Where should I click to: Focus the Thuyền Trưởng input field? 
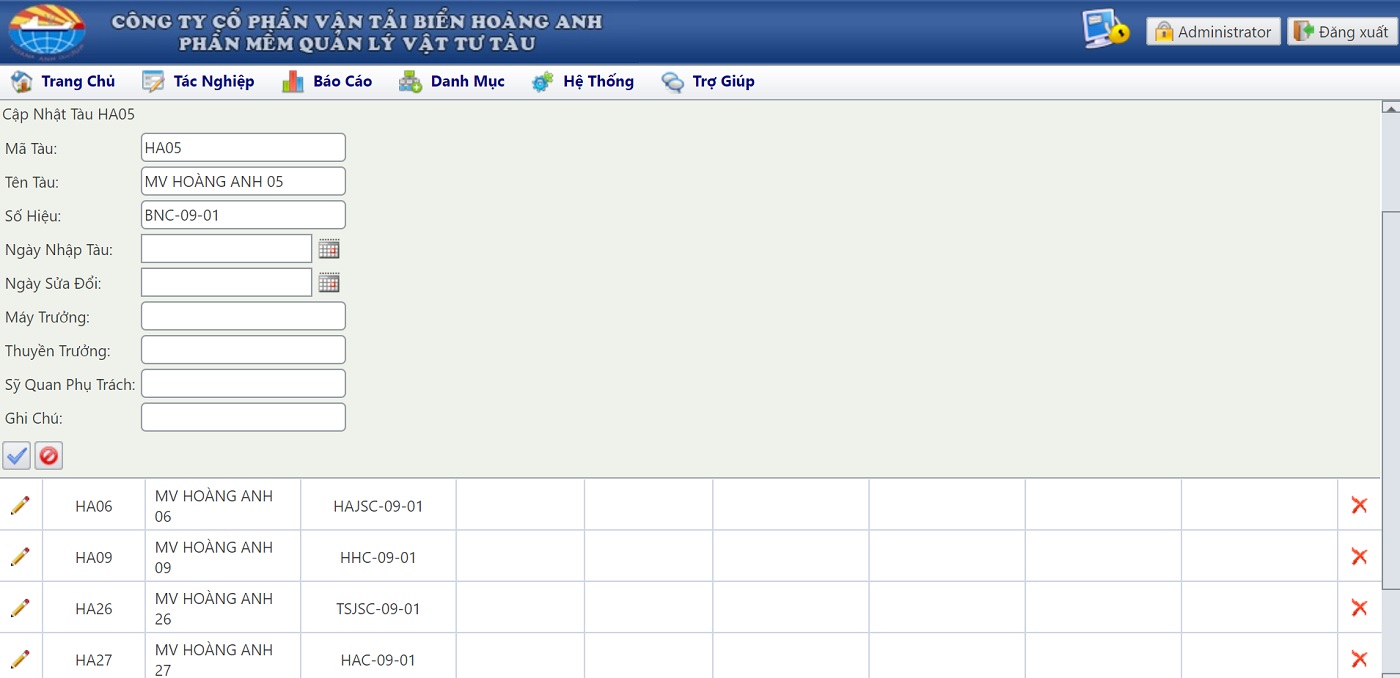(243, 350)
